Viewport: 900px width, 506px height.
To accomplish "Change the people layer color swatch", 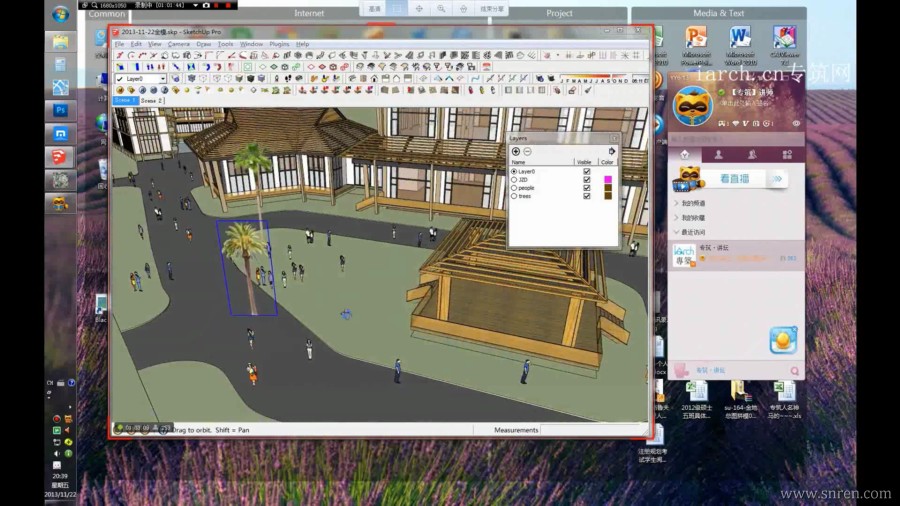I will tap(608, 188).
